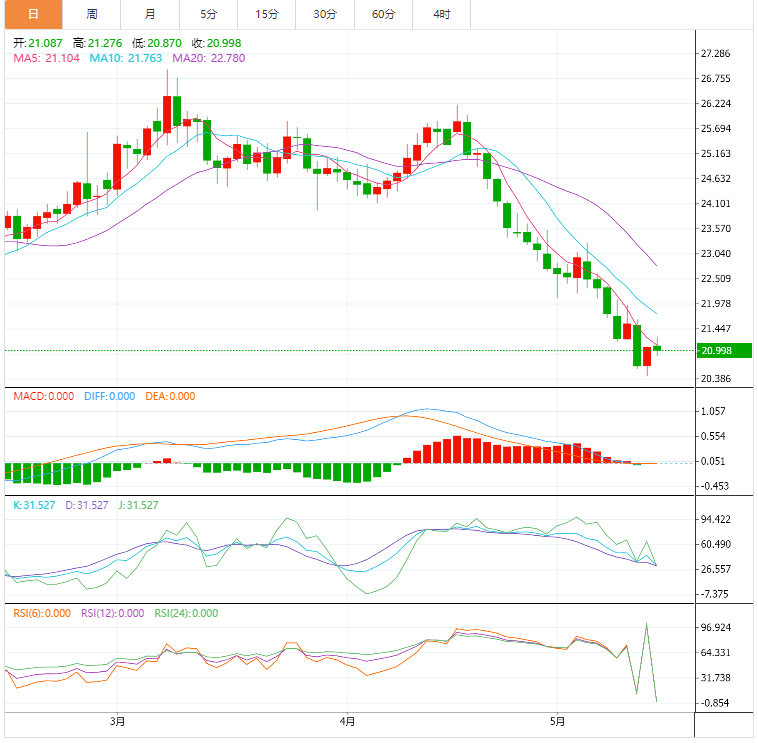
Task: Click the RSI axis value -0.854
Action: tap(714, 703)
